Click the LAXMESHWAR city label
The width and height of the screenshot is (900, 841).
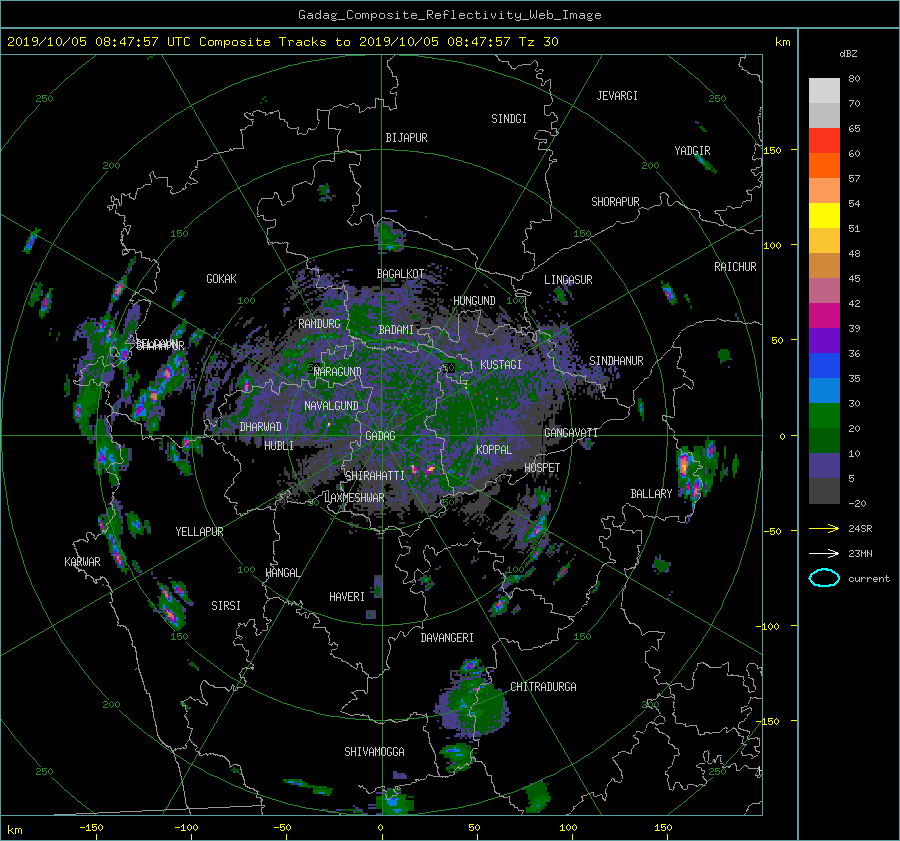[354, 498]
